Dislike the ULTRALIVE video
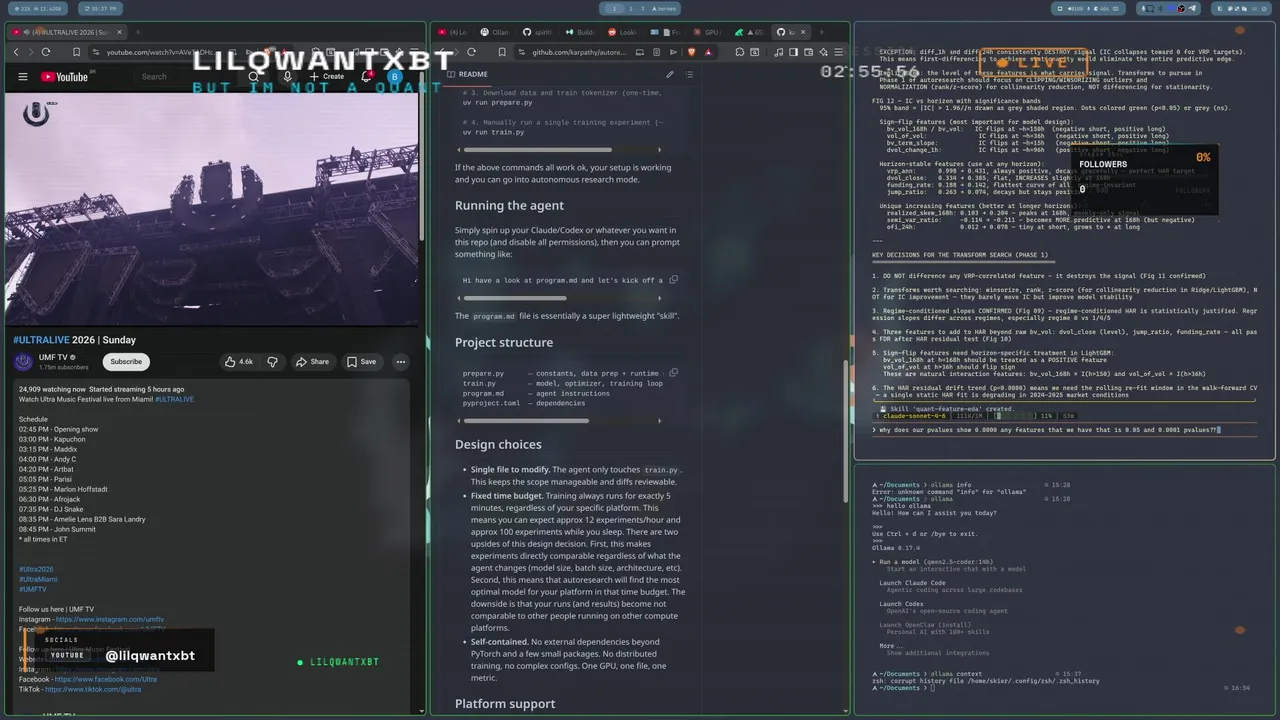The width and height of the screenshot is (1280, 720). [x=272, y=361]
